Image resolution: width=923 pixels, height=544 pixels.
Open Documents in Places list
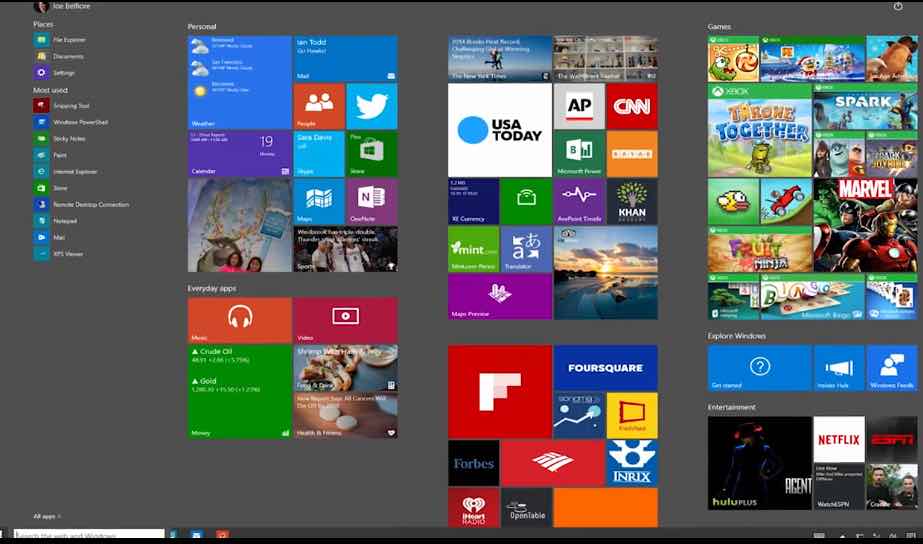pyautogui.click(x=59, y=57)
